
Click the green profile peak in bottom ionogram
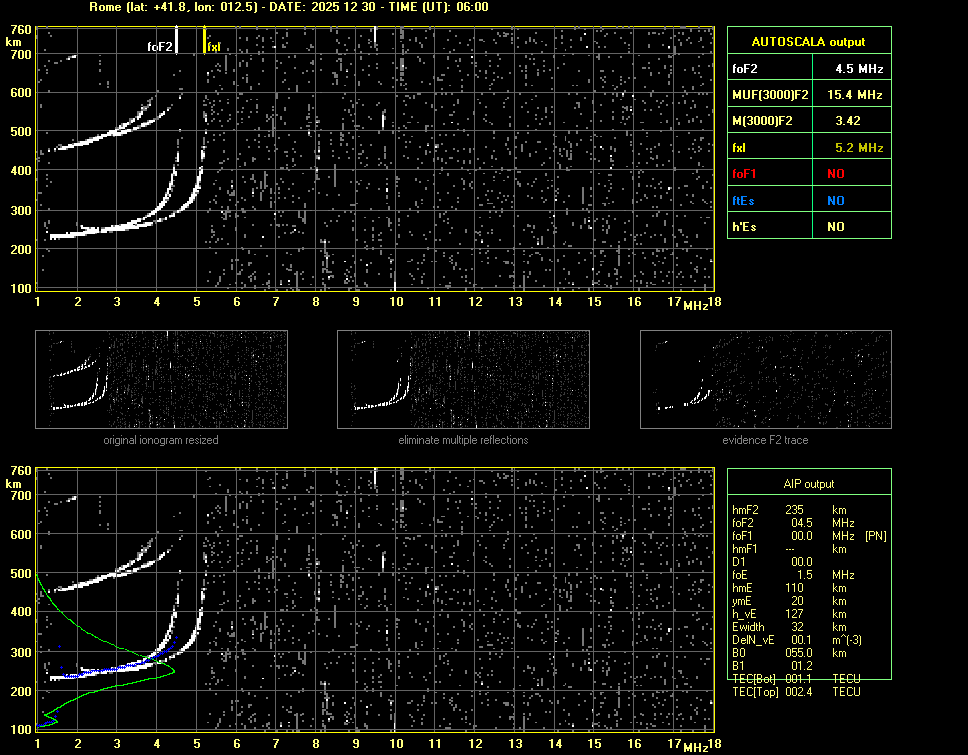(173, 671)
